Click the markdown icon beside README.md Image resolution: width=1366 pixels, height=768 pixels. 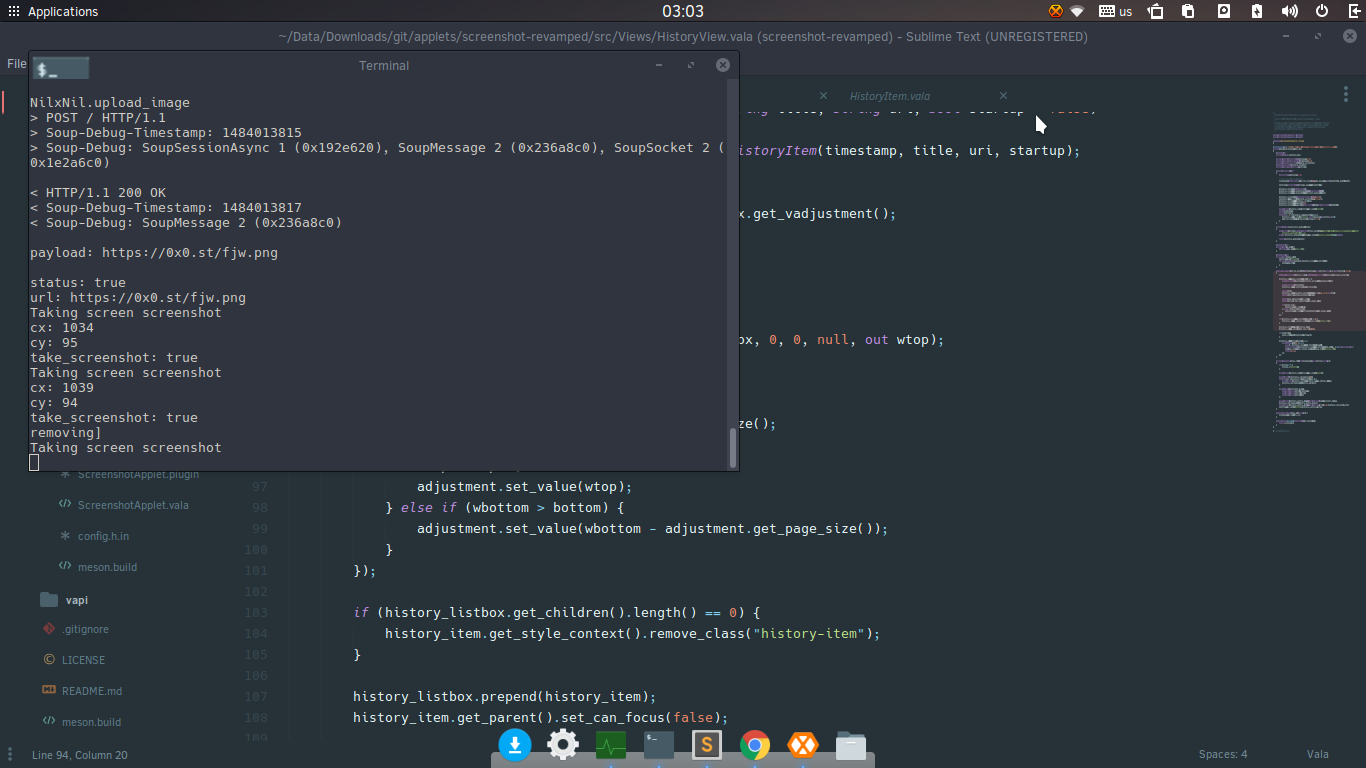49,691
